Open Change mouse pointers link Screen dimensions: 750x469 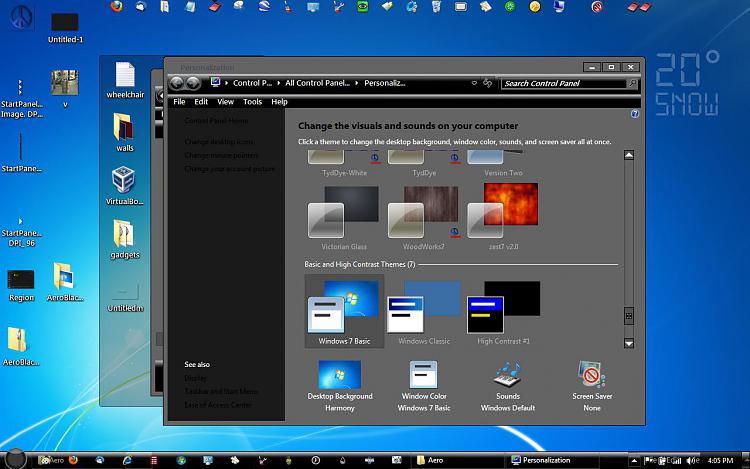point(221,155)
